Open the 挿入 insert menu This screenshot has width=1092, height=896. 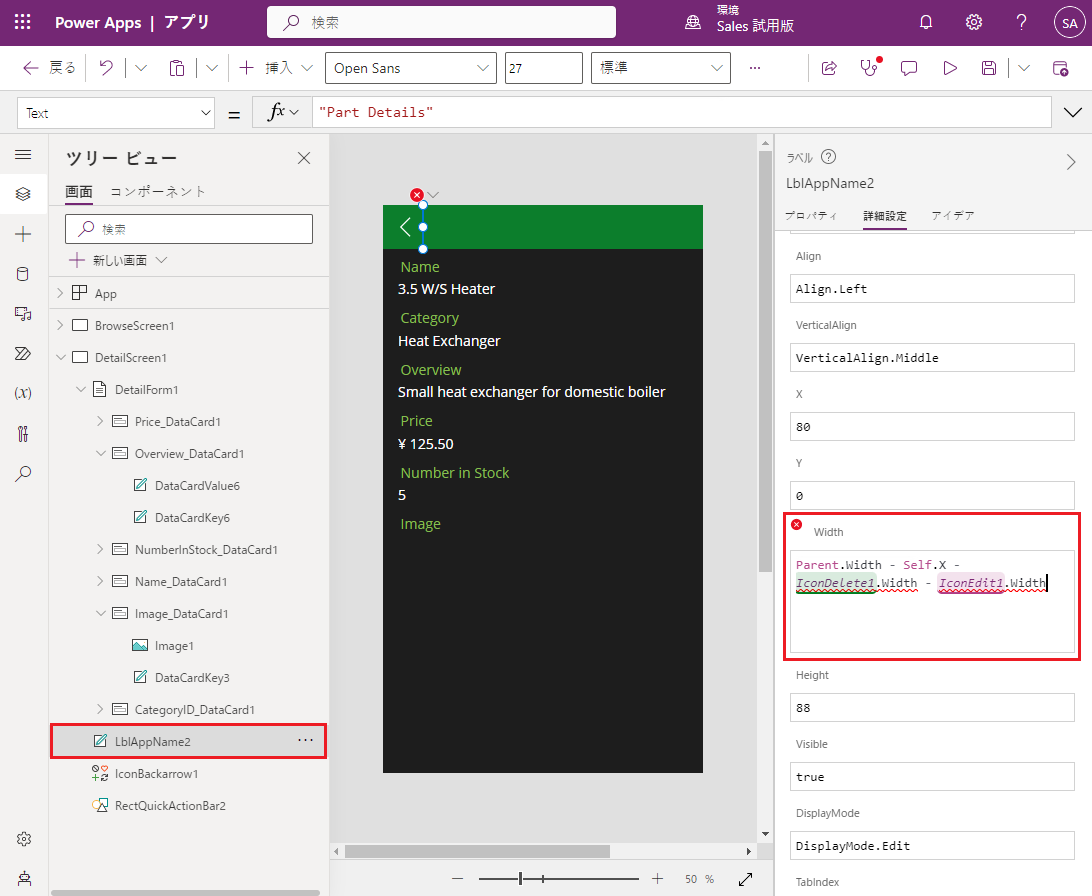tap(276, 68)
